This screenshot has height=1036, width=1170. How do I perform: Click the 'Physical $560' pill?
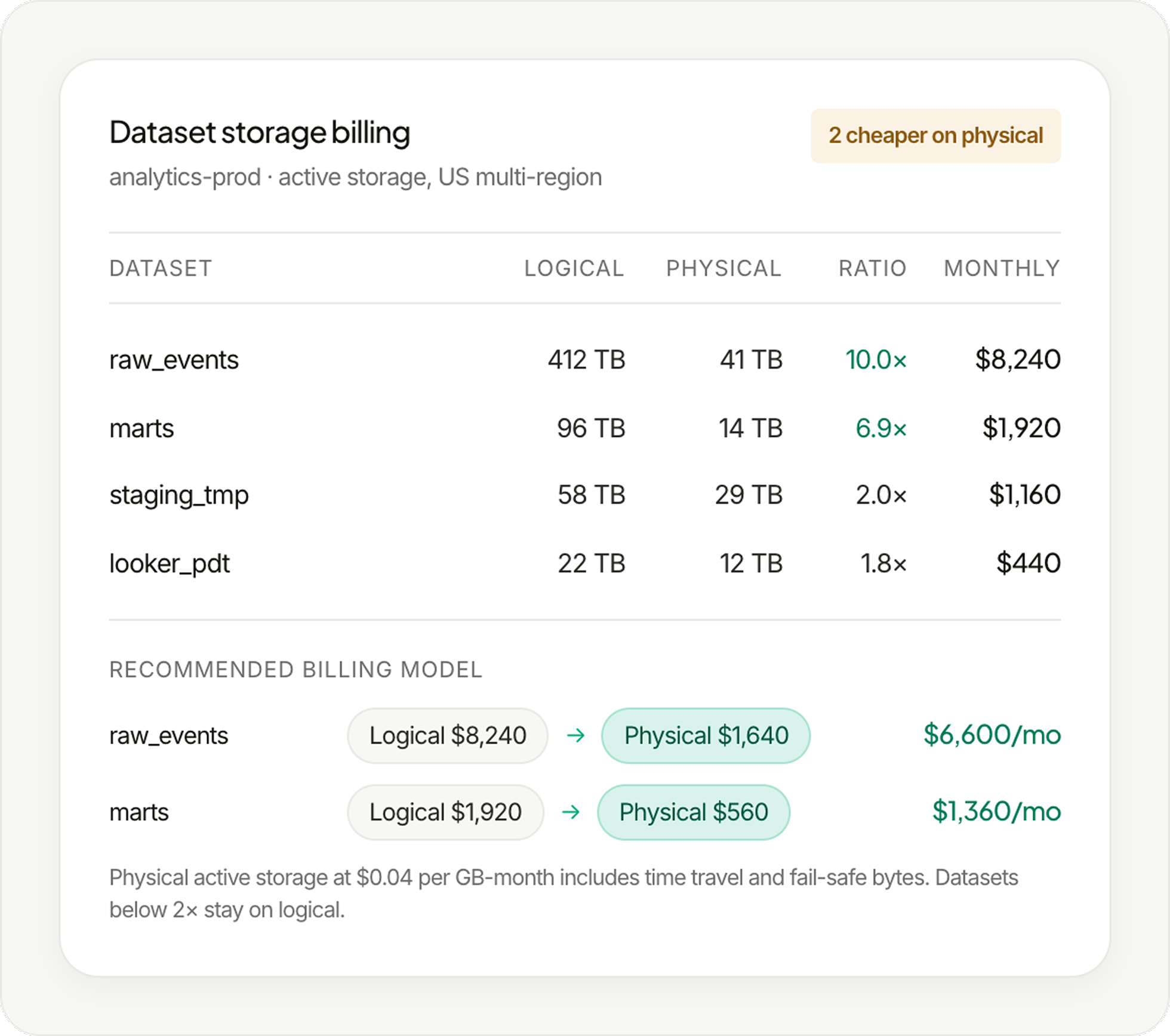[694, 812]
